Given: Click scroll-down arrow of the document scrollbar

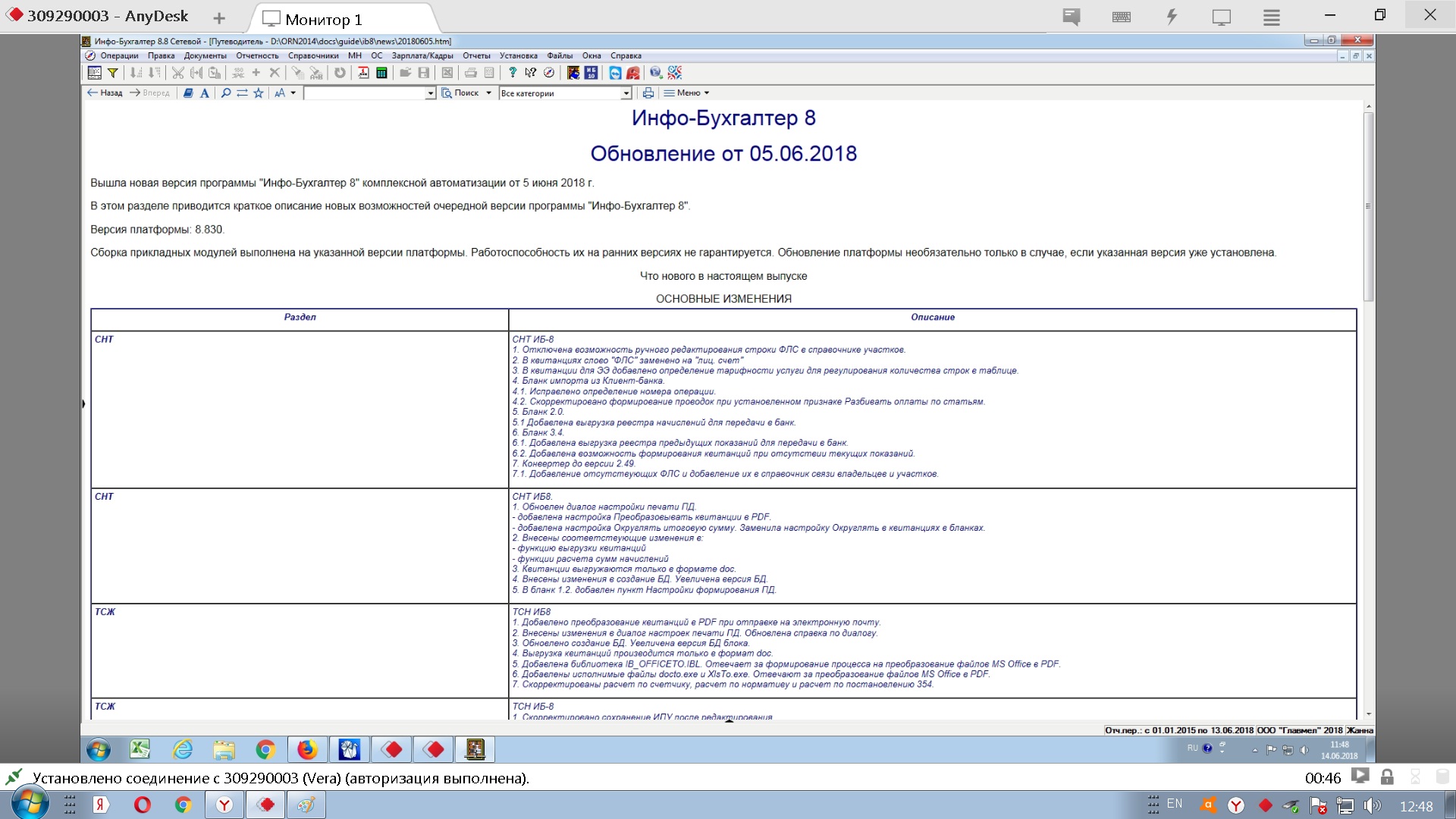Looking at the screenshot, I should click(x=1368, y=714).
